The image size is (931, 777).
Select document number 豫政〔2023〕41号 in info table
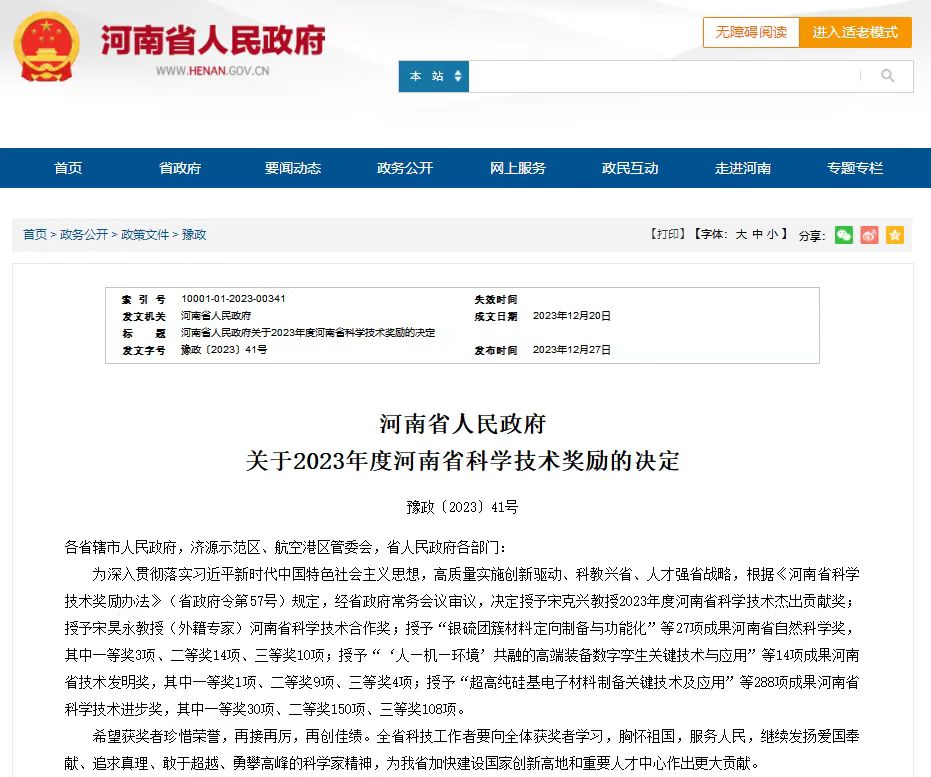(x=224, y=350)
